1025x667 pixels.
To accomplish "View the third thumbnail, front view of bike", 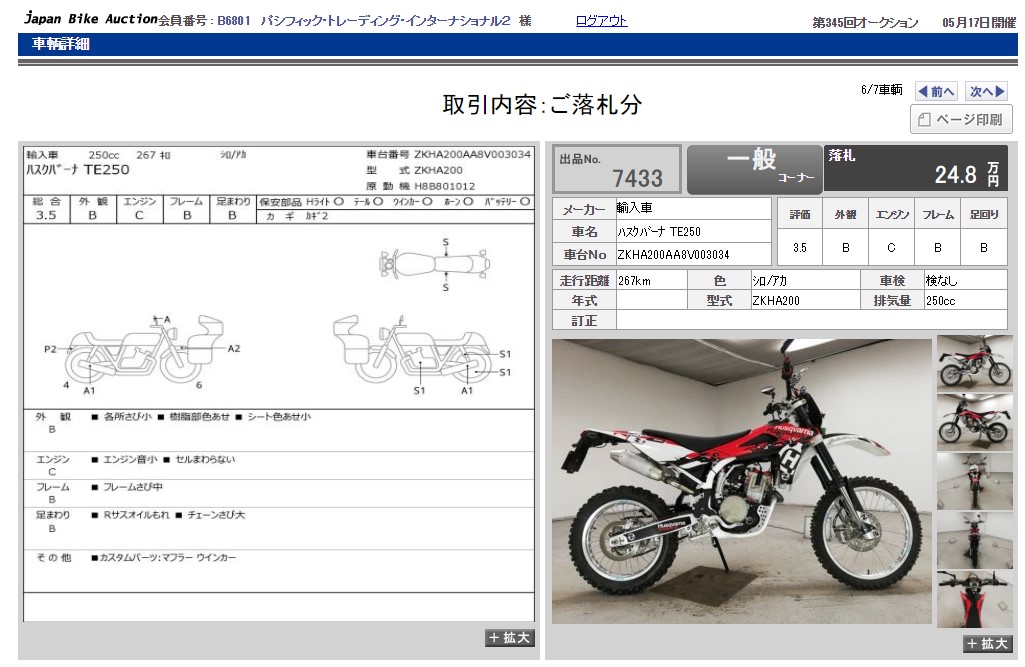I will (974, 481).
